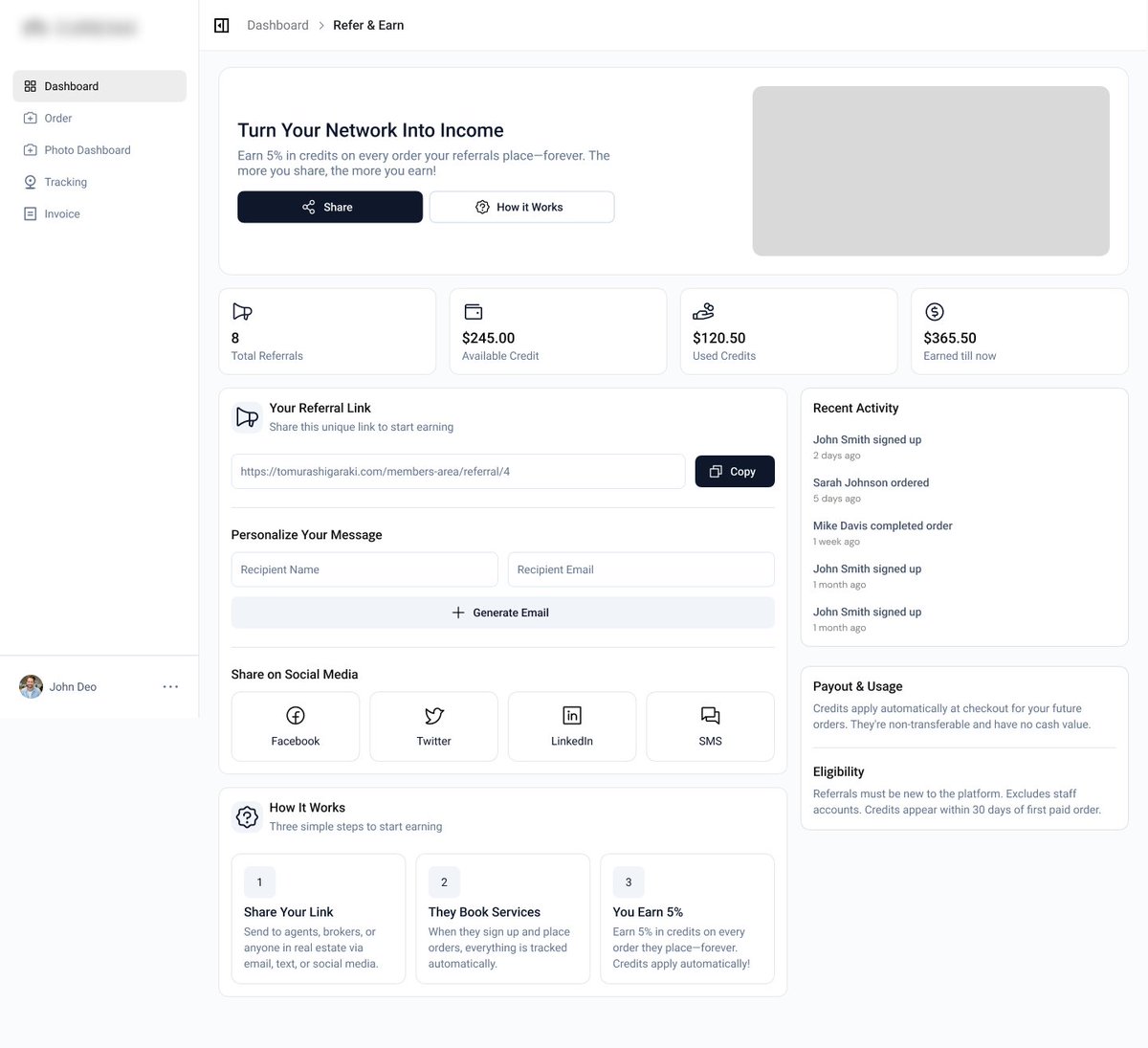Viewport: 1148px width, 1048px height.
Task: Open Photo Dashboard in the sidebar
Action: click(x=99, y=150)
